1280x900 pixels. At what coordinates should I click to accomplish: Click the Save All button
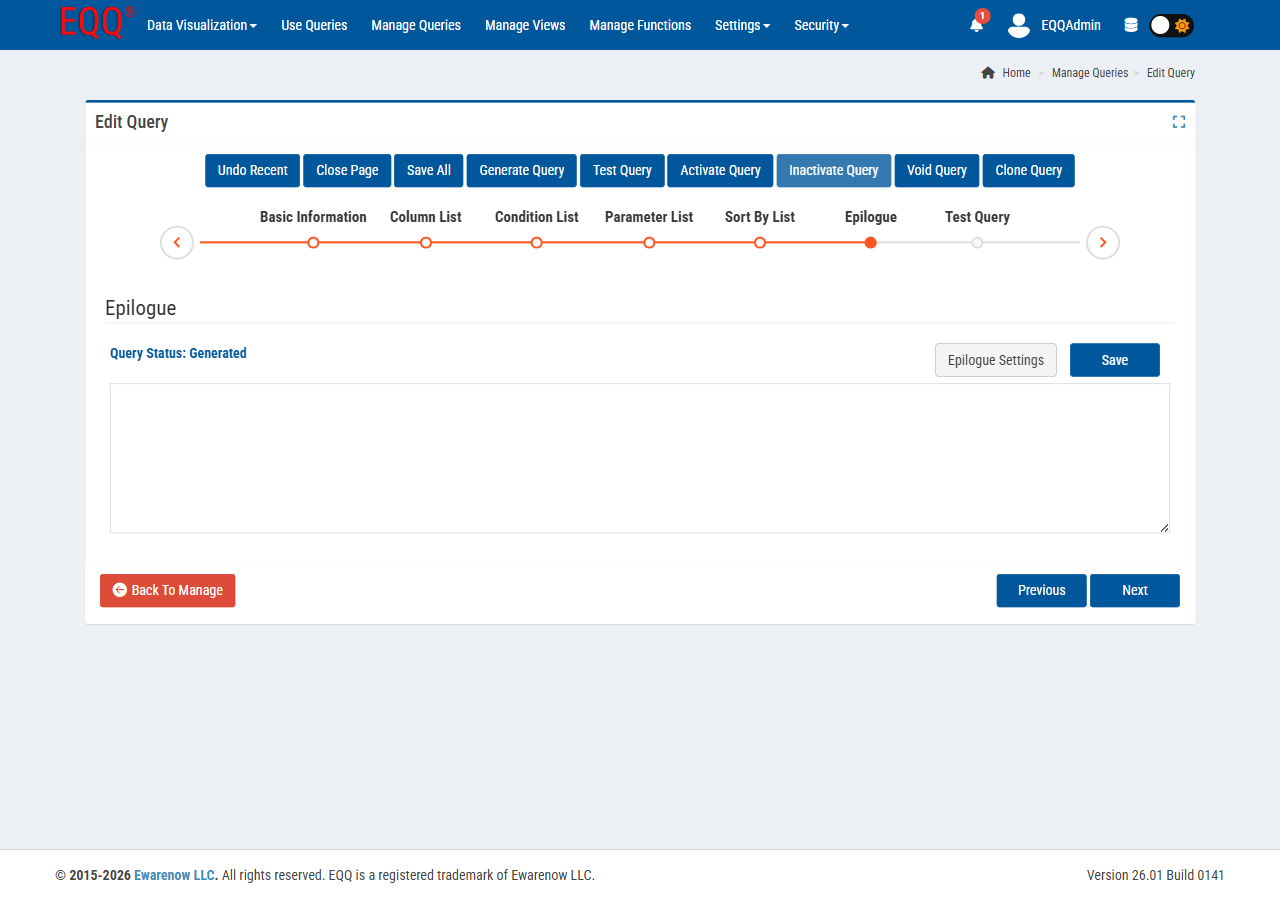[428, 170]
